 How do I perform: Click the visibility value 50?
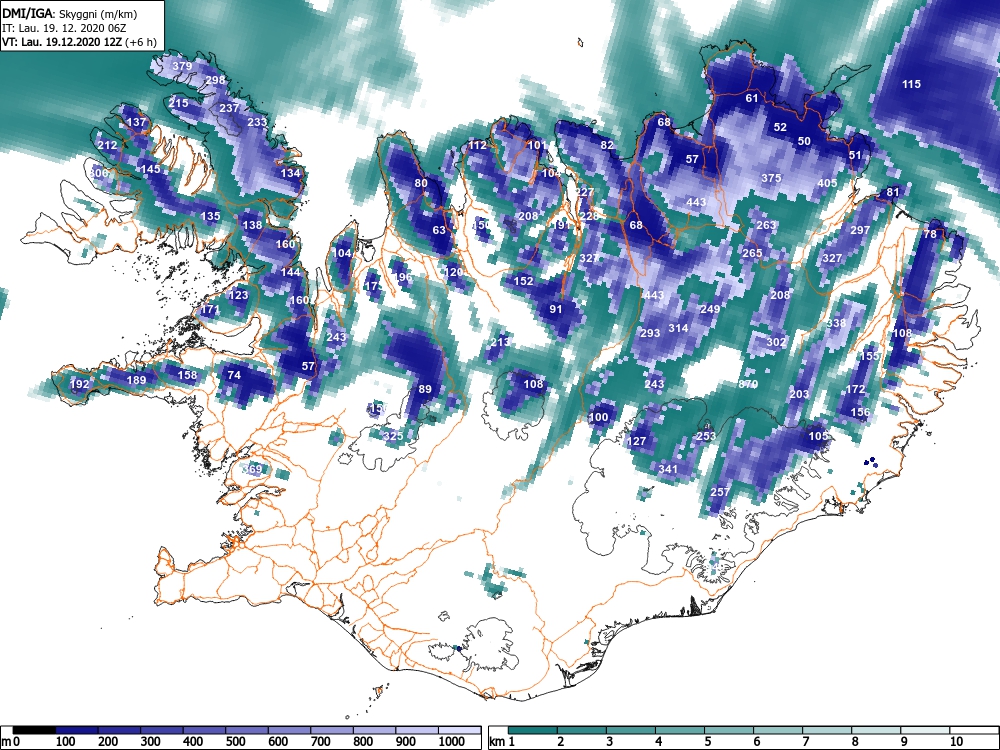pos(804,141)
